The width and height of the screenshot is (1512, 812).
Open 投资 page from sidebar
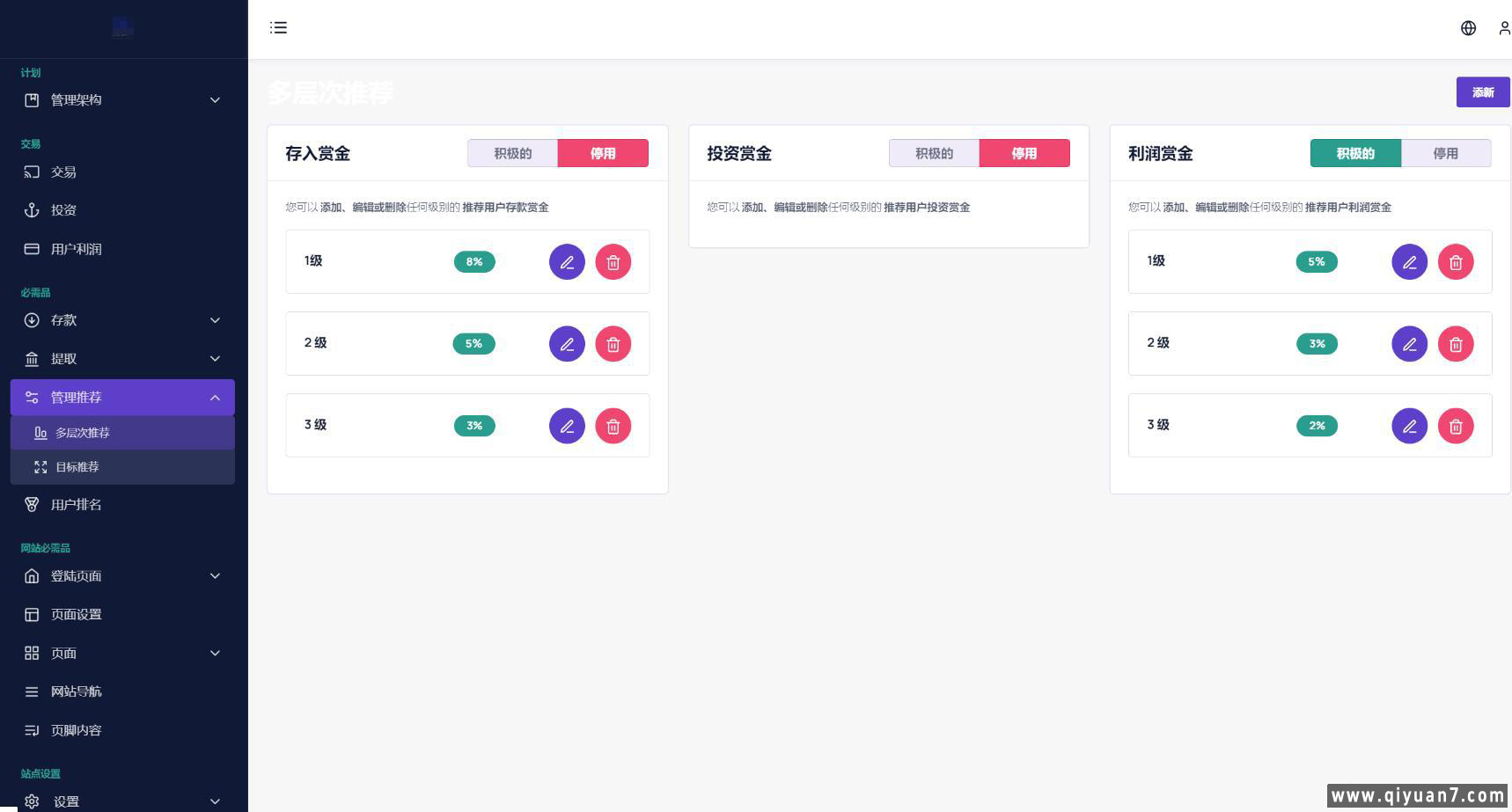63,210
